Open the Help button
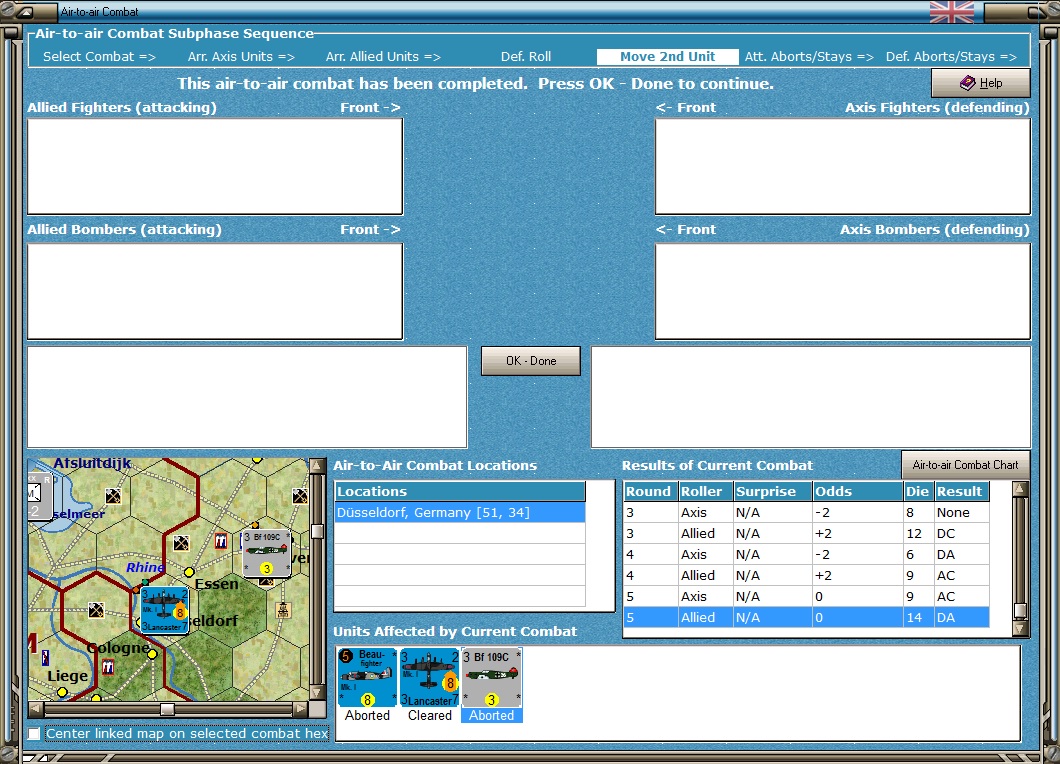 pyautogui.click(x=981, y=83)
